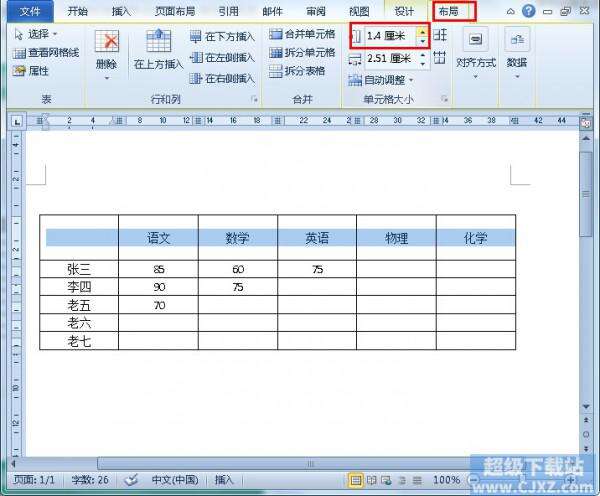
Task: Click the tab selector L button on ruler
Action: (x=17, y=122)
